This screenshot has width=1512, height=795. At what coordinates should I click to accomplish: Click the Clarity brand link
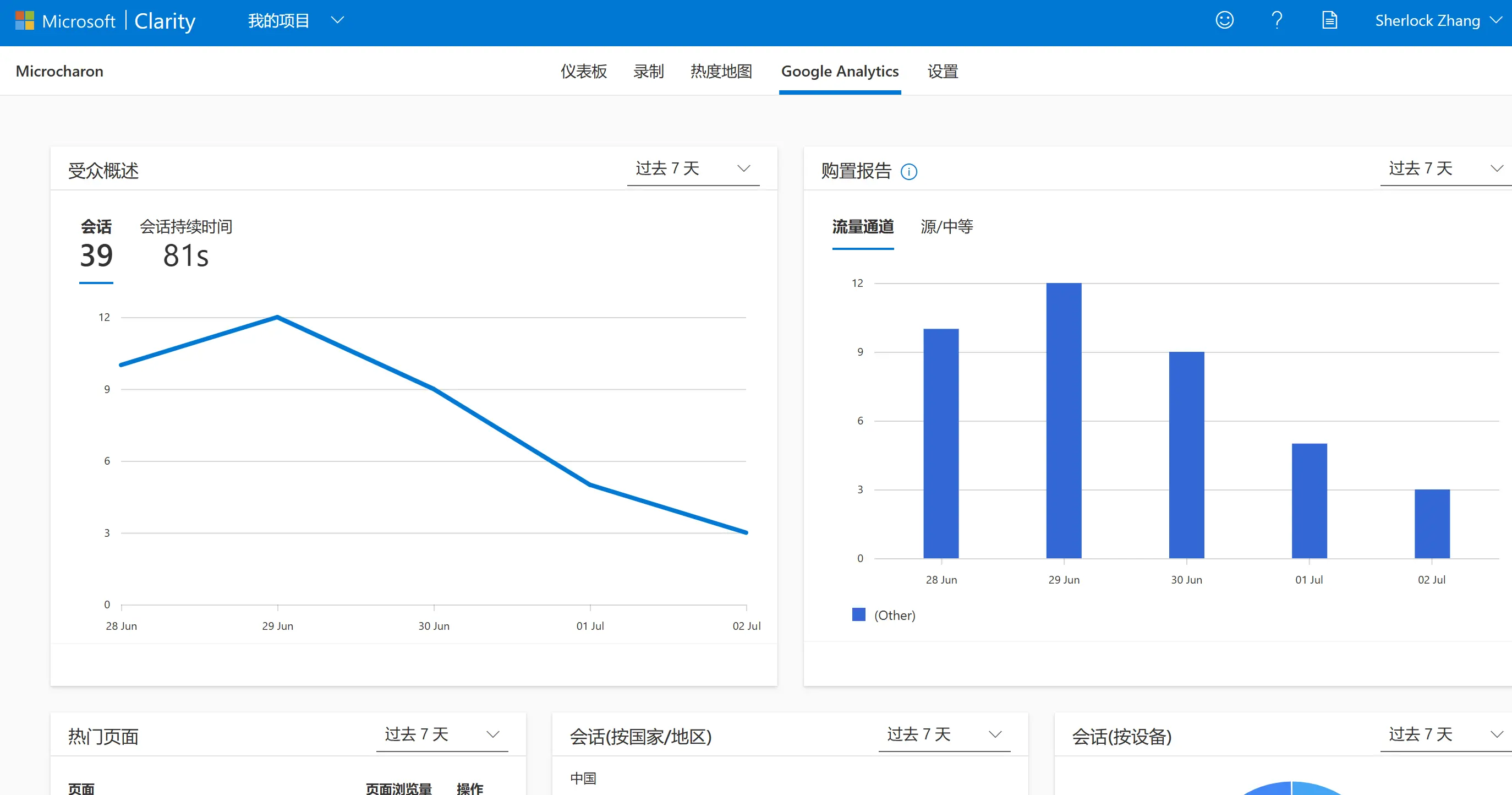pos(165,21)
